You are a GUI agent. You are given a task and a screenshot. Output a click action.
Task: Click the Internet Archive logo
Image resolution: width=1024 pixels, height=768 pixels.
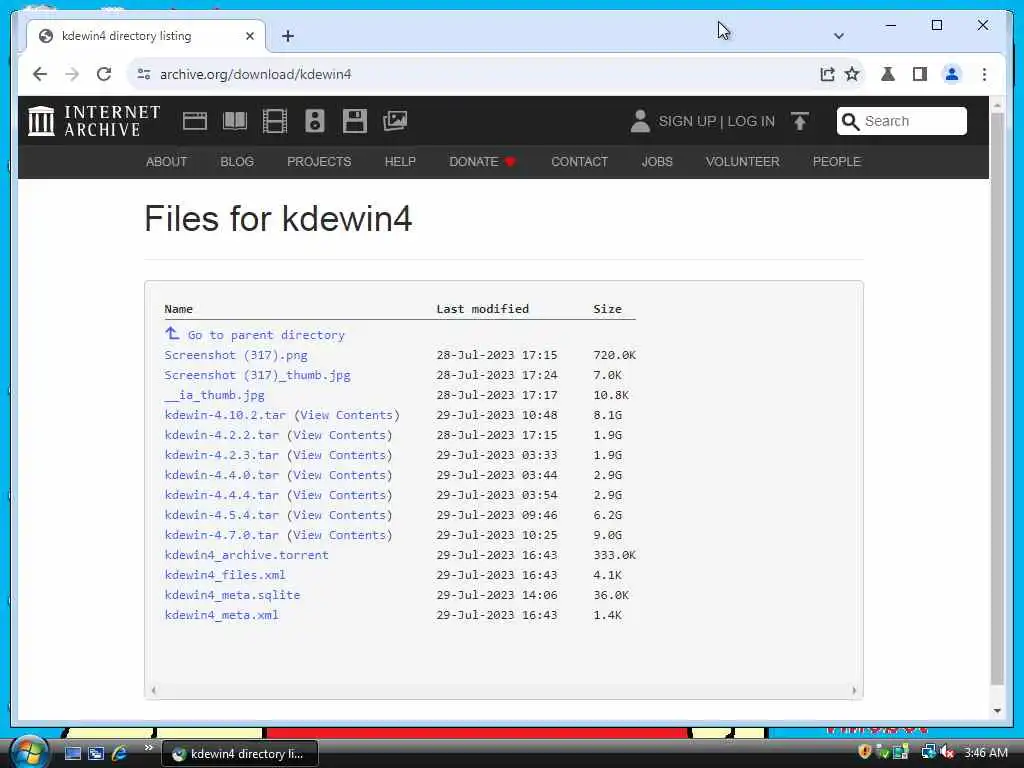94,121
